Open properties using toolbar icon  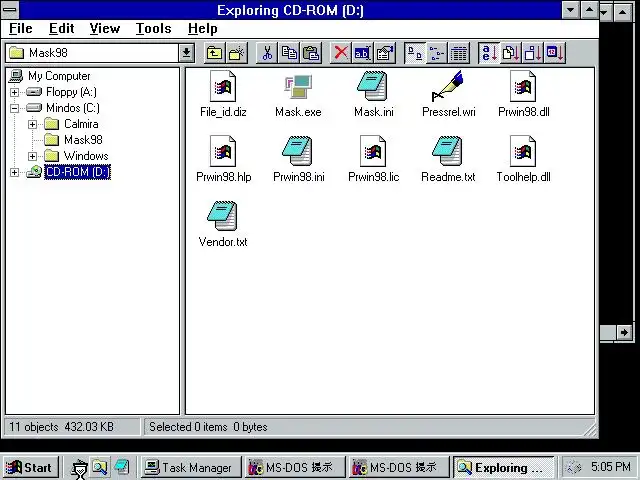[384, 53]
